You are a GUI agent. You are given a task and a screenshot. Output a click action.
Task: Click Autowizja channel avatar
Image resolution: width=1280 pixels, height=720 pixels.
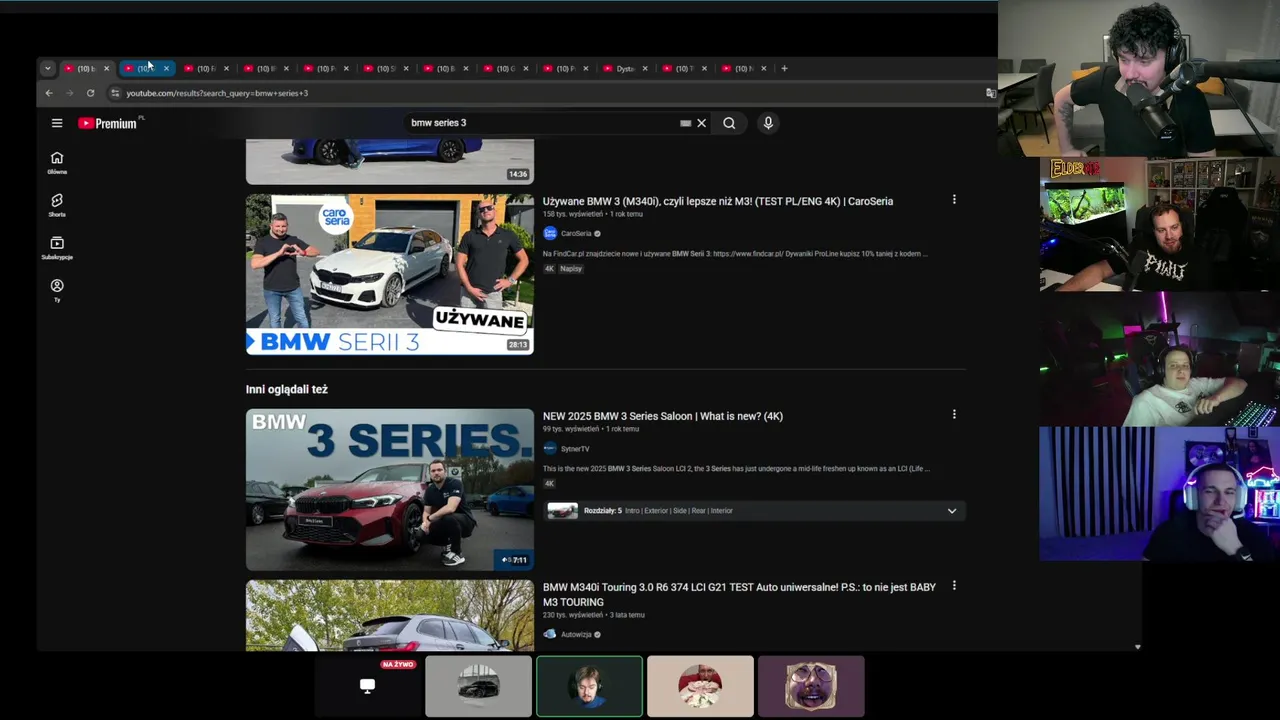(x=550, y=634)
